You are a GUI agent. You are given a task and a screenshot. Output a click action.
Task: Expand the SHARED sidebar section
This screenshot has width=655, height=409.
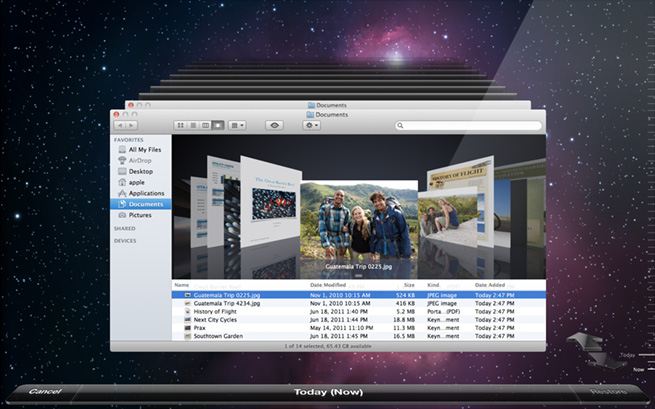pos(124,229)
